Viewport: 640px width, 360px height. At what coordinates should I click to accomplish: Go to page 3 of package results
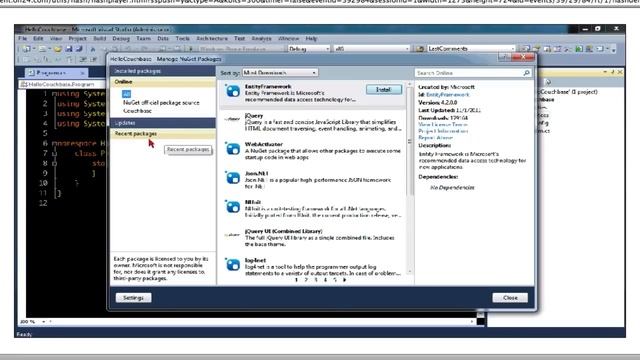(x=316, y=280)
